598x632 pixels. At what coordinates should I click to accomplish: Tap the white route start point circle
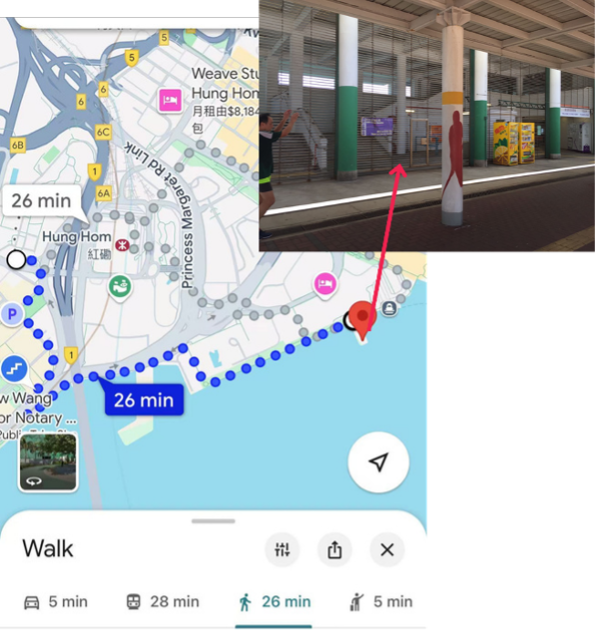click(17, 261)
